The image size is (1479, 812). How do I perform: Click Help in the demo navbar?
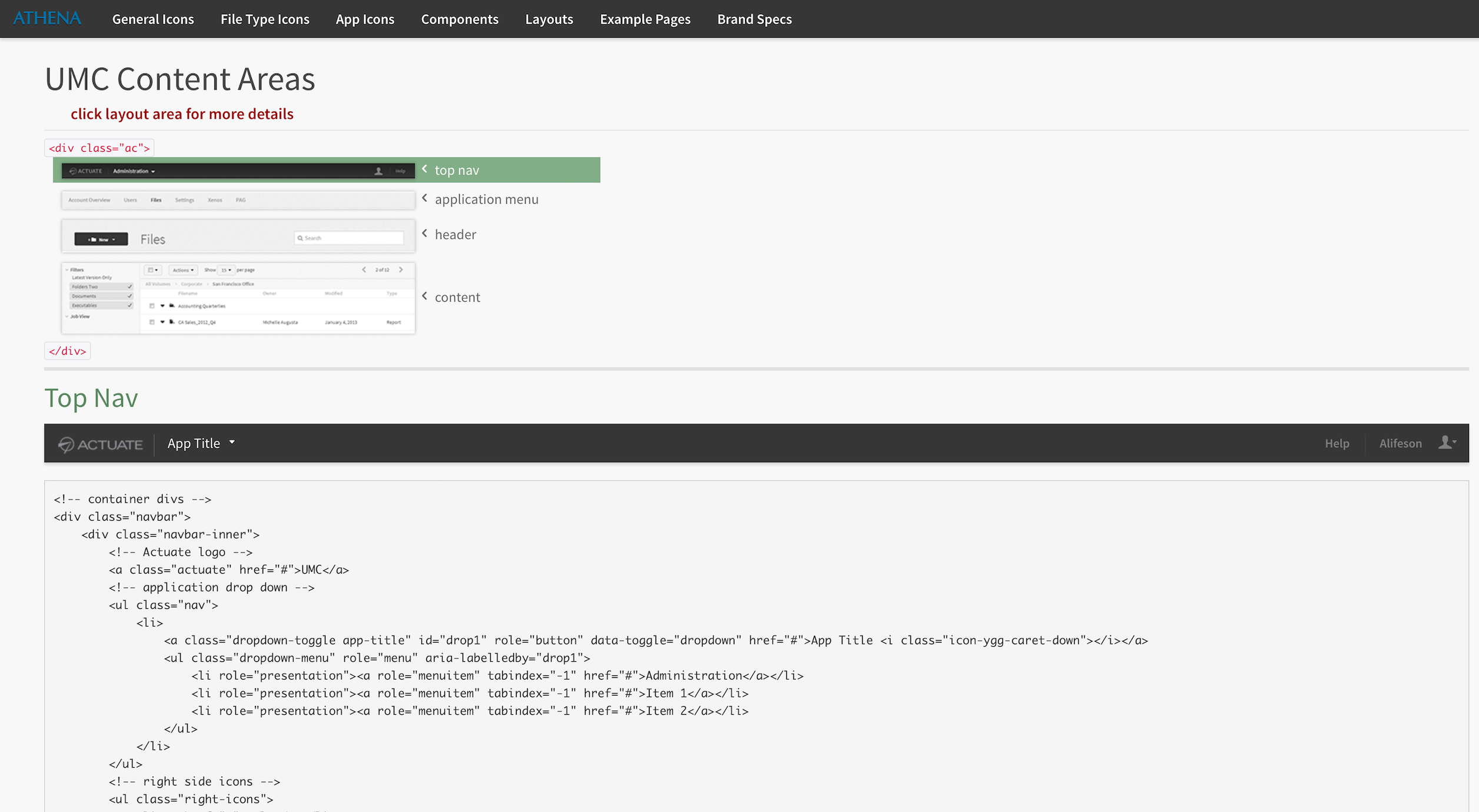[1337, 444]
